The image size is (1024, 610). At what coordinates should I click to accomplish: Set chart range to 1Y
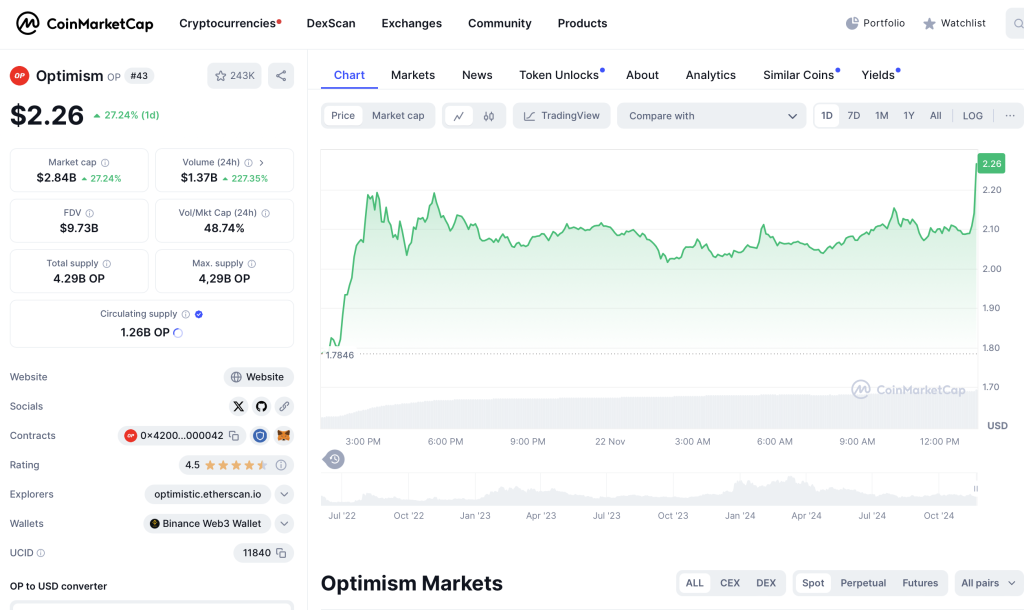click(909, 116)
